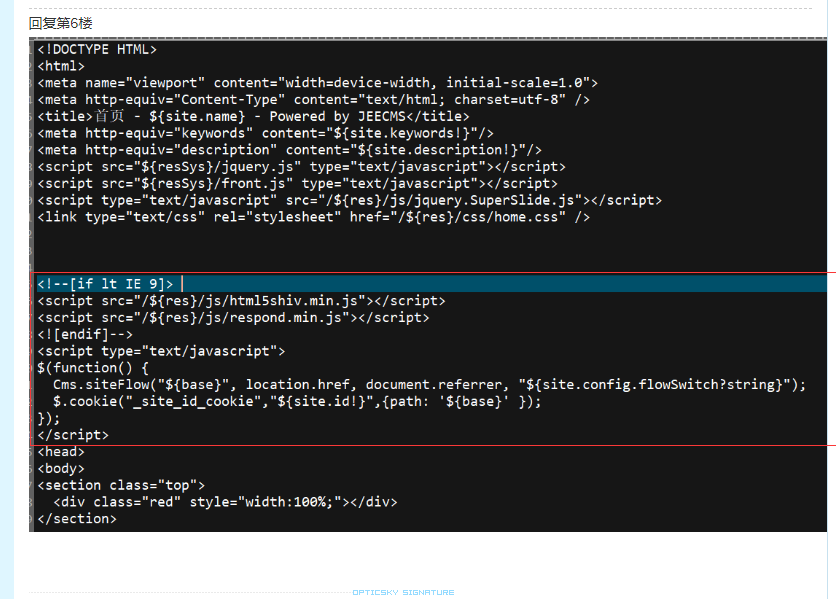The height and width of the screenshot is (599, 836).
Task: Select the meta keywords code line
Action: pos(266,133)
